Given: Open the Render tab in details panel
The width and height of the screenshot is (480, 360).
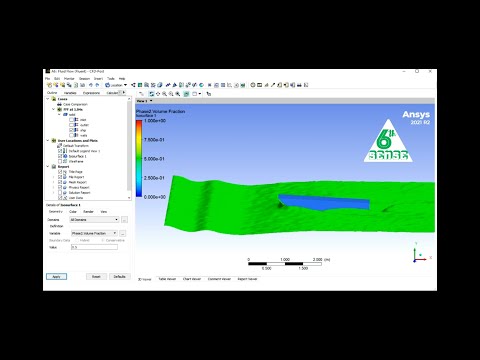Looking at the screenshot, I should tap(88, 212).
